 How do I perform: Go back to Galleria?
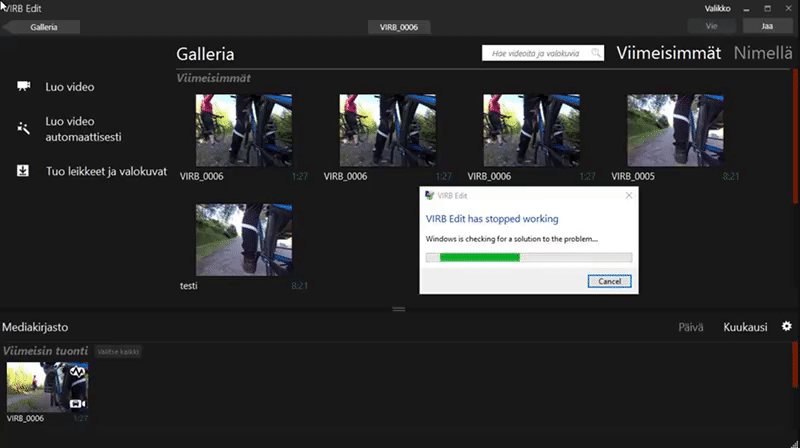(43, 27)
